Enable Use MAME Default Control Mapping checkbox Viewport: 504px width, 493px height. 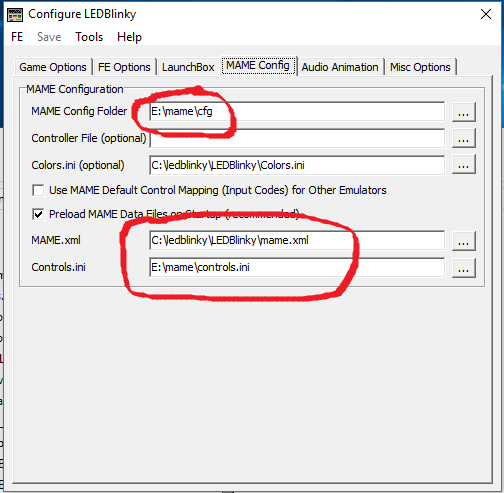click(x=38, y=190)
